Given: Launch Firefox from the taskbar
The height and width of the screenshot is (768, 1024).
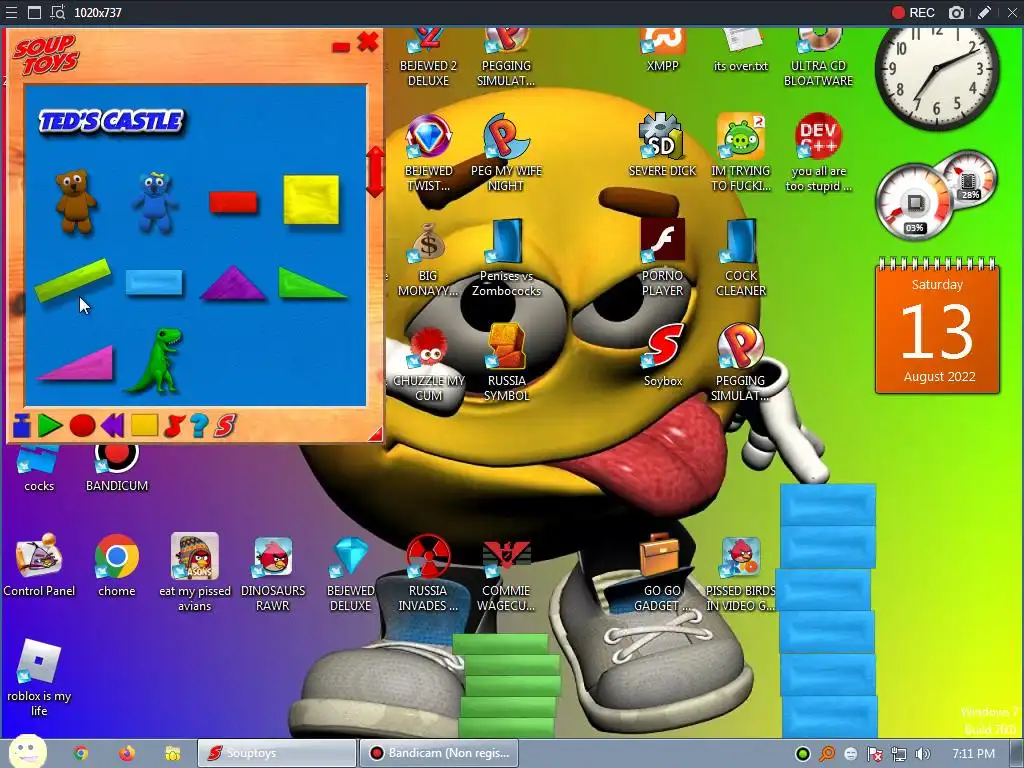Looking at the screenshot, I should pyautogui.click(x=127, y=753).
